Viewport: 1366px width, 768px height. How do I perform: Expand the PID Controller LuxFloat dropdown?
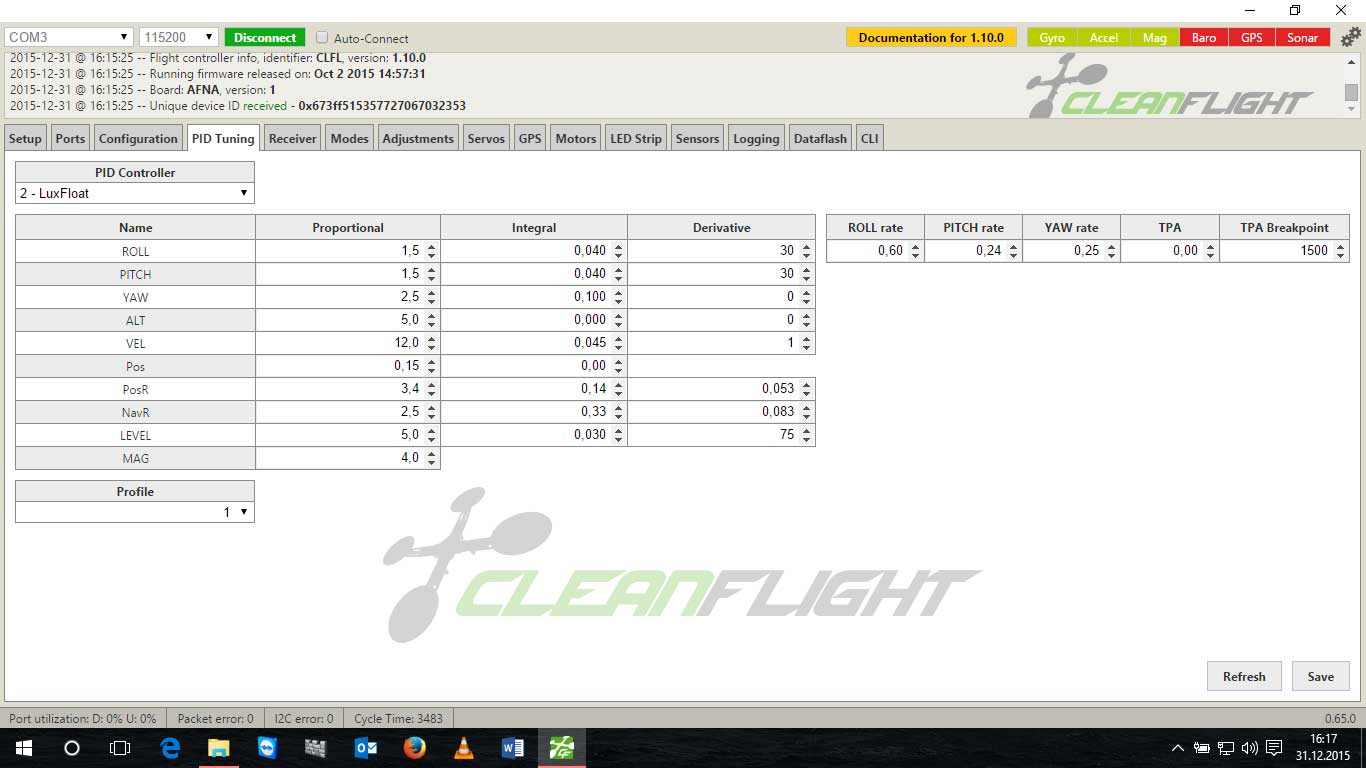click(134, 193)
